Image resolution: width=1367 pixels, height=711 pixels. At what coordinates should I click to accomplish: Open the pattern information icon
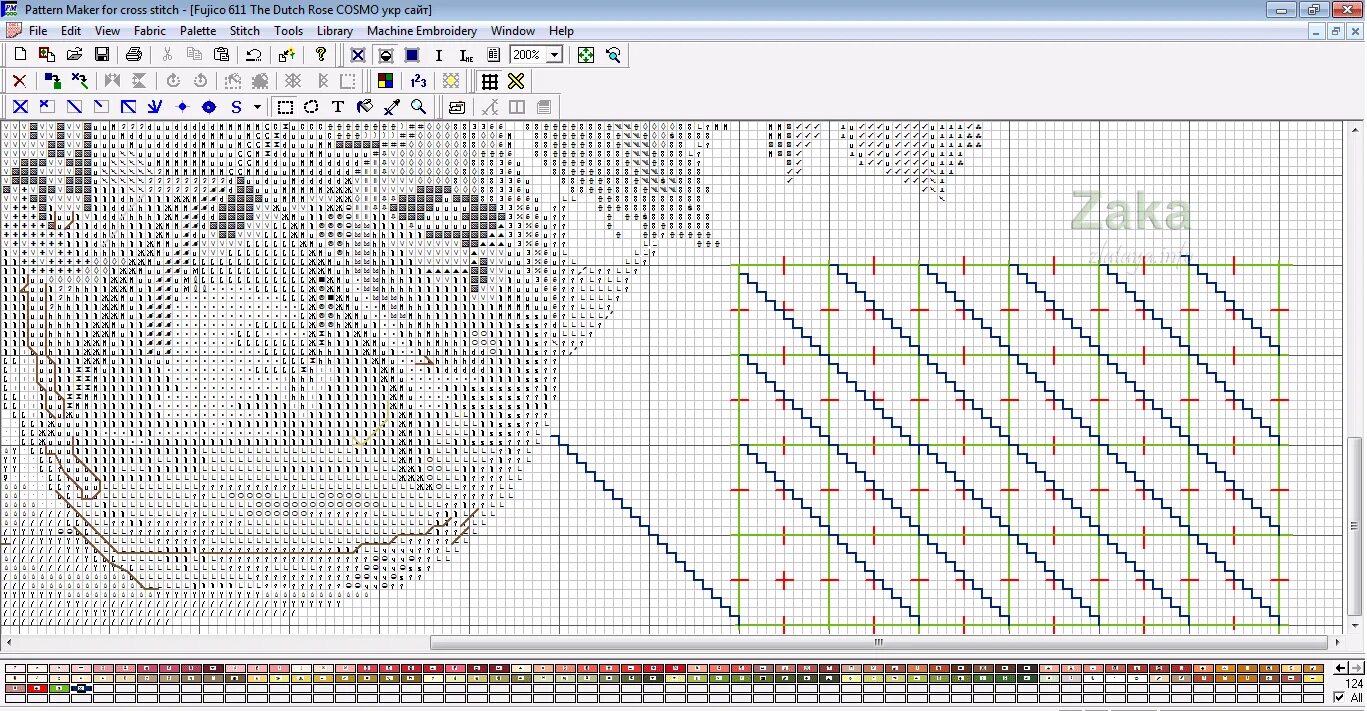[x=493, y=55]
